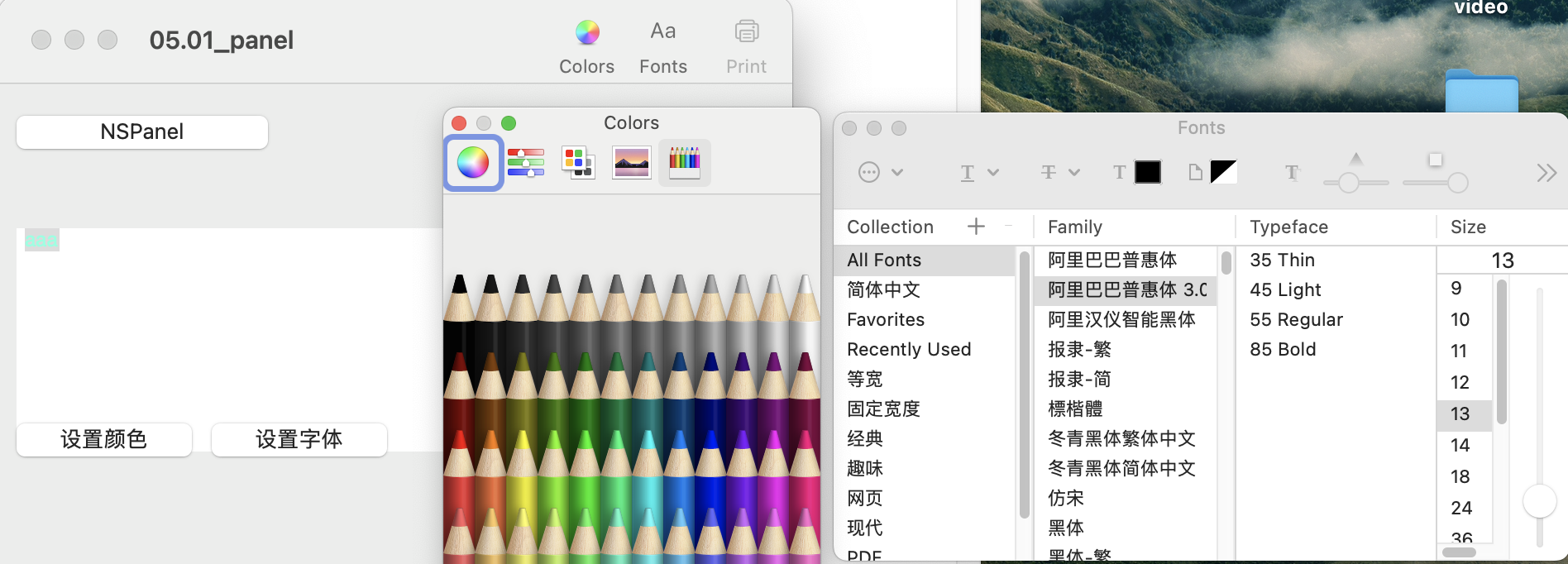Select font size 11
Image resolution: width=1568 pixels, height=564 pixels.
pos(1465,351)
